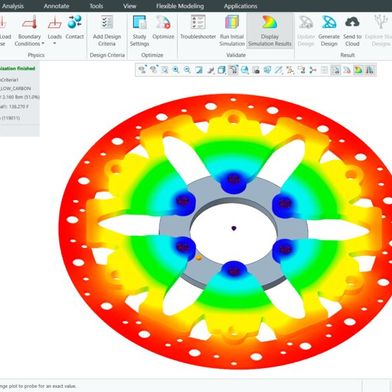Select the Contact tool
The width and height of the screenshot is (392, 392).
[x=75, y=27]
